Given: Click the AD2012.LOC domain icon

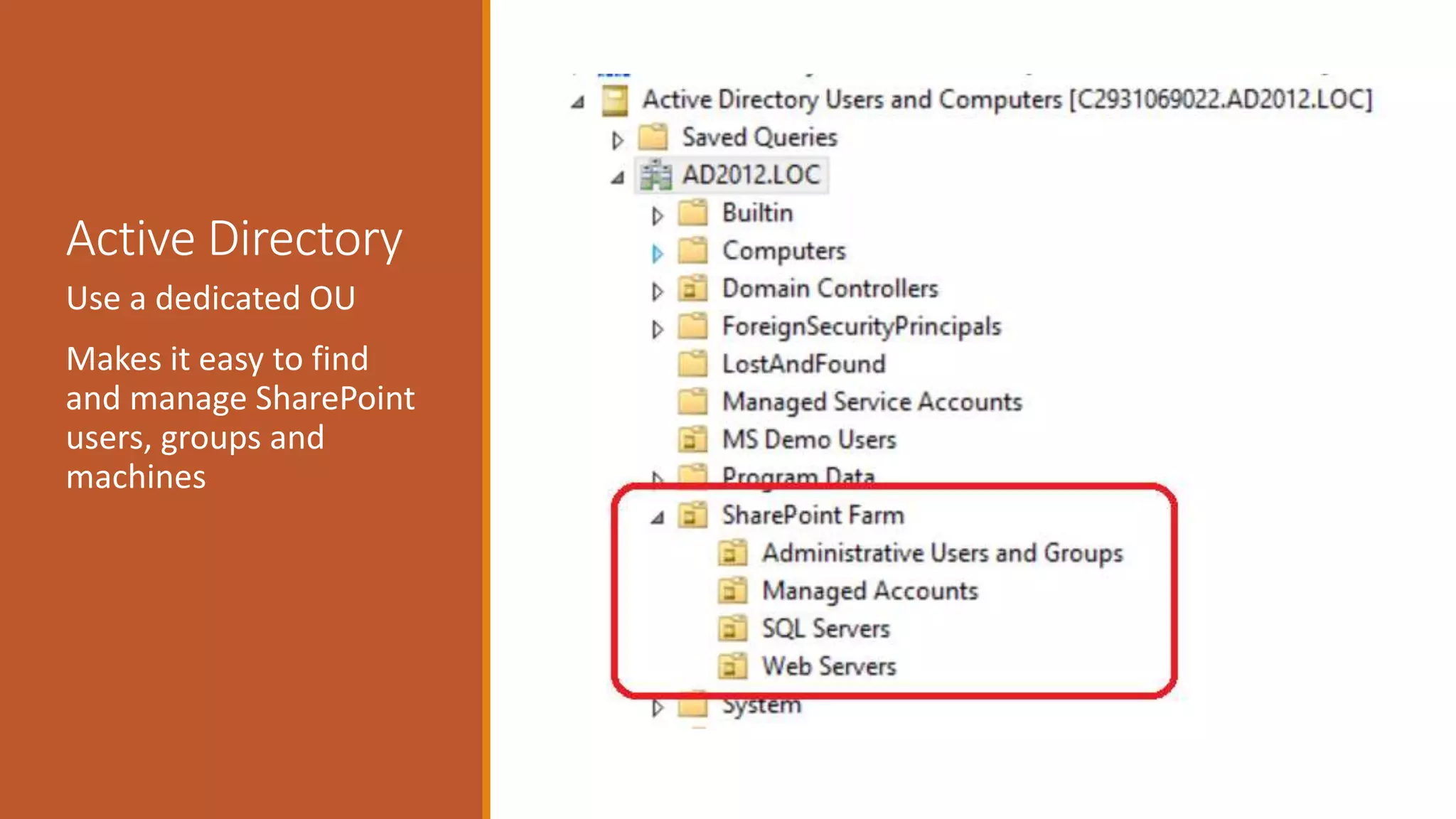Looking at the screenshot, I should pos(655,175).
